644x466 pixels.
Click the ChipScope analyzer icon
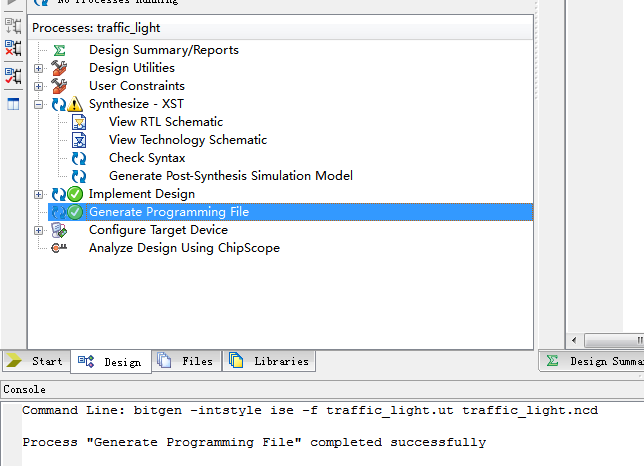coord(59,248)
